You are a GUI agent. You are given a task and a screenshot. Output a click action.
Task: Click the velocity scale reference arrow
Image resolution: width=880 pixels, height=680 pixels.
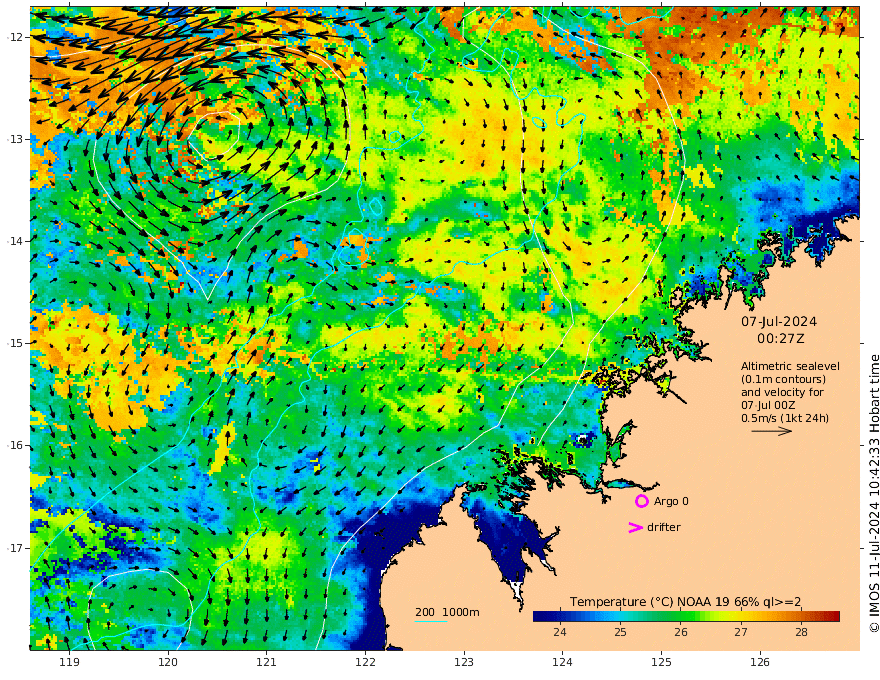click(x=772, y=431)
